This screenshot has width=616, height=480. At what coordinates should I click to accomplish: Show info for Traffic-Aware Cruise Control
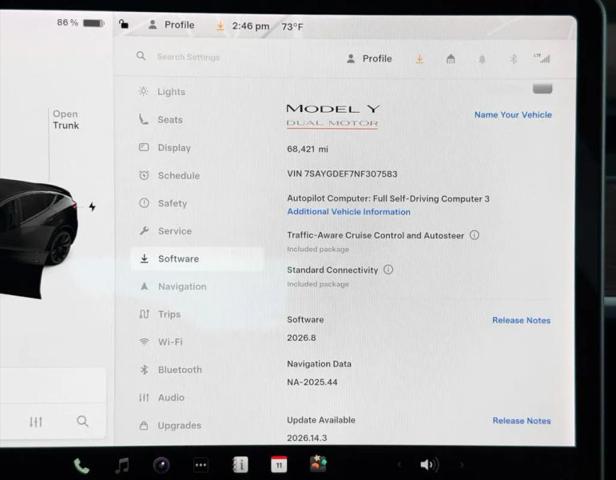(x=475, y=235)
